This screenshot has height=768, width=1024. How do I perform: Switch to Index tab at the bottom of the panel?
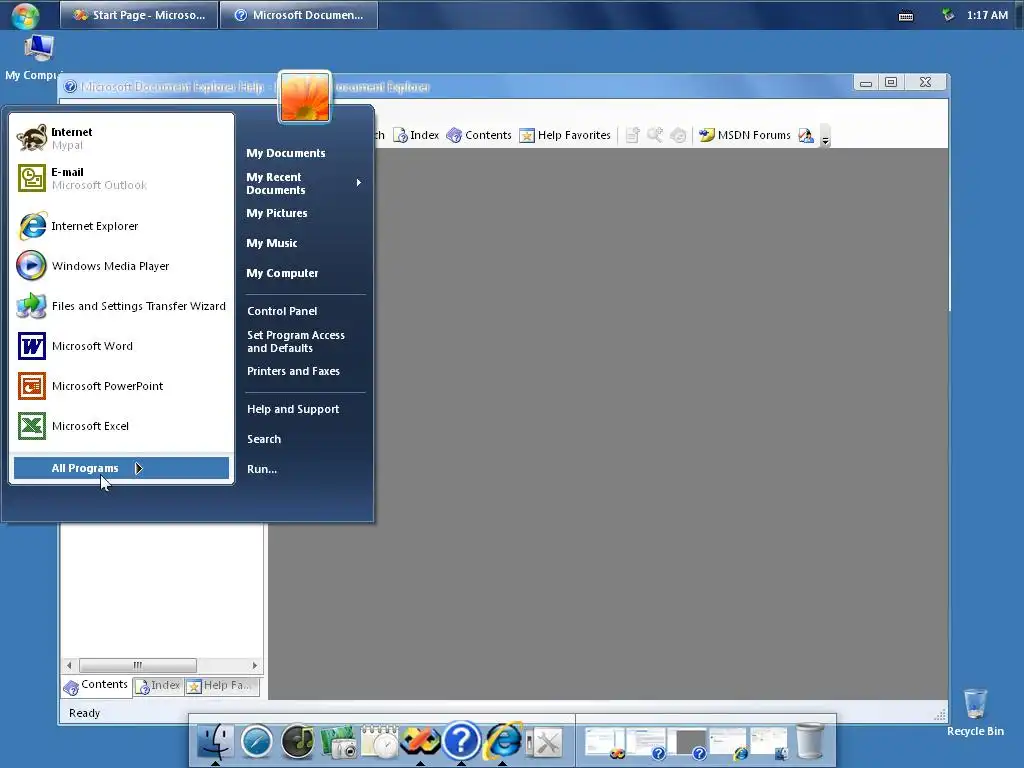tap(157, 686)
